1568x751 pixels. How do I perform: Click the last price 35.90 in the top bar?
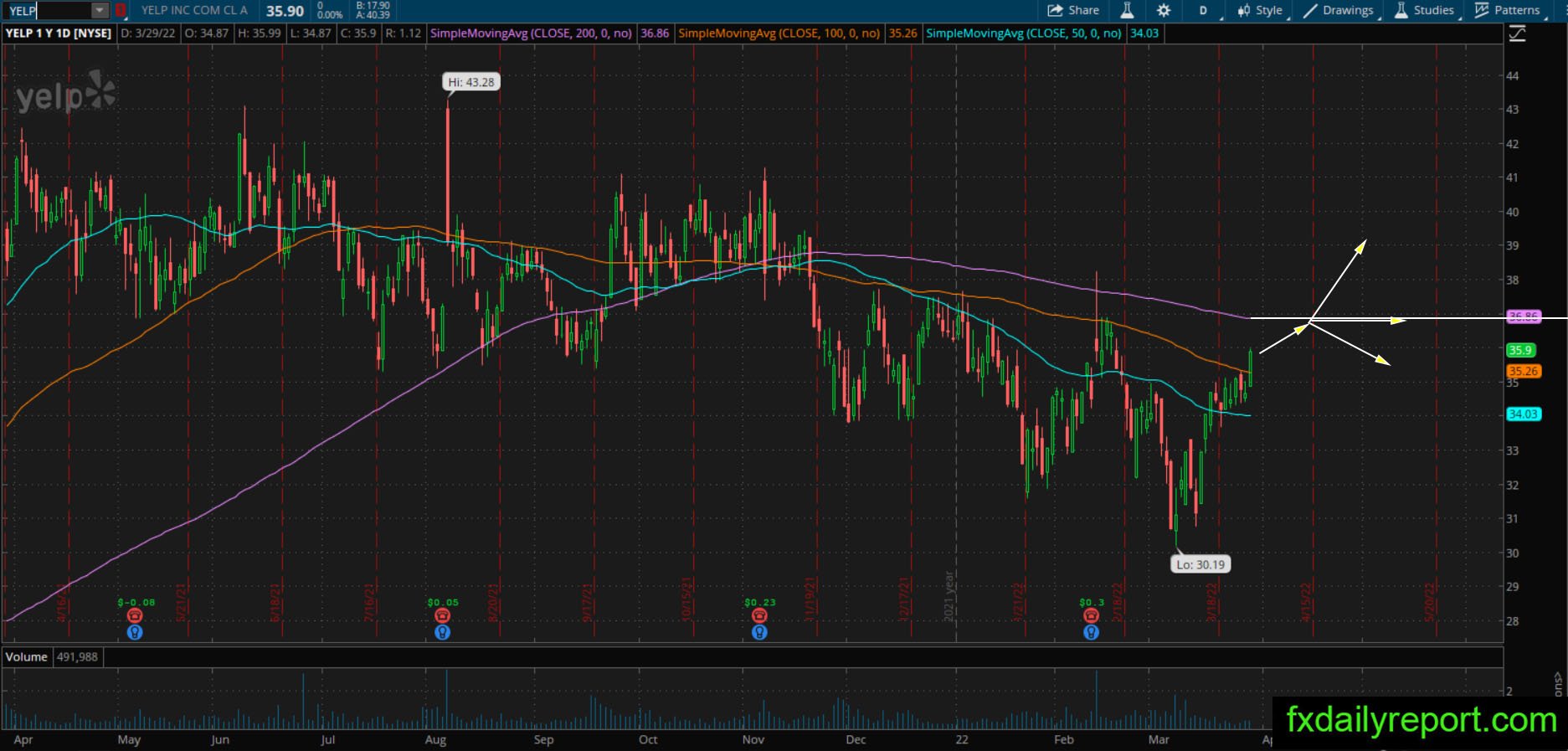click(285, 11)
